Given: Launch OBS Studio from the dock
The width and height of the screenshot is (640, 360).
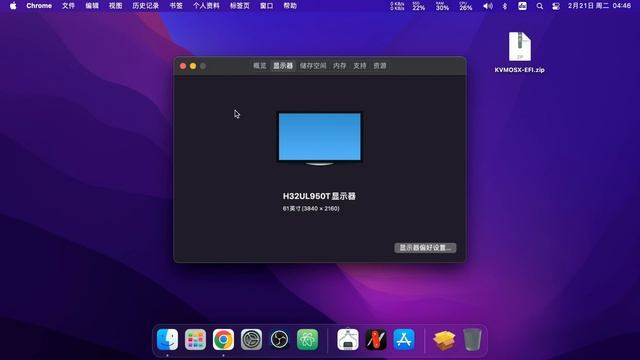Looking at the screenshot, I should coord(279,339).
